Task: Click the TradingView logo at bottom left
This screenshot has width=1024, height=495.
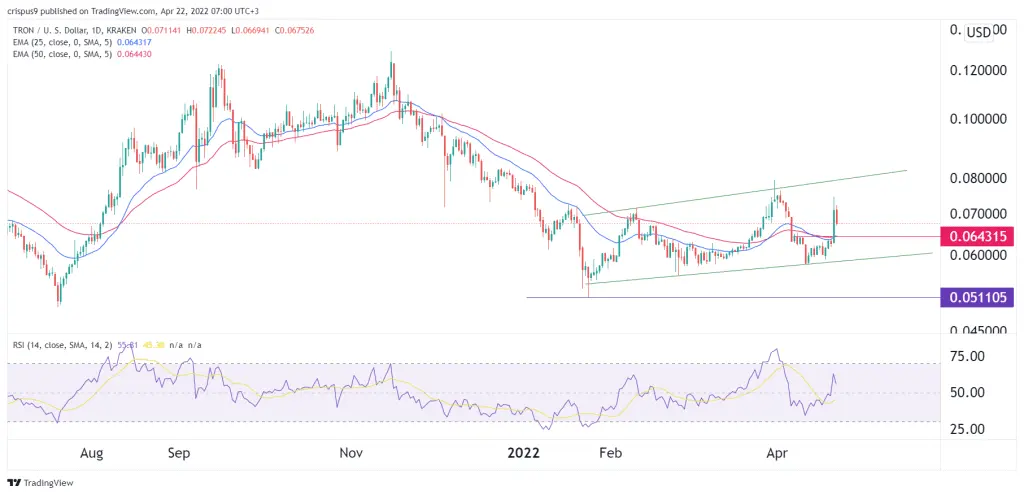Action: coord(40,483)
